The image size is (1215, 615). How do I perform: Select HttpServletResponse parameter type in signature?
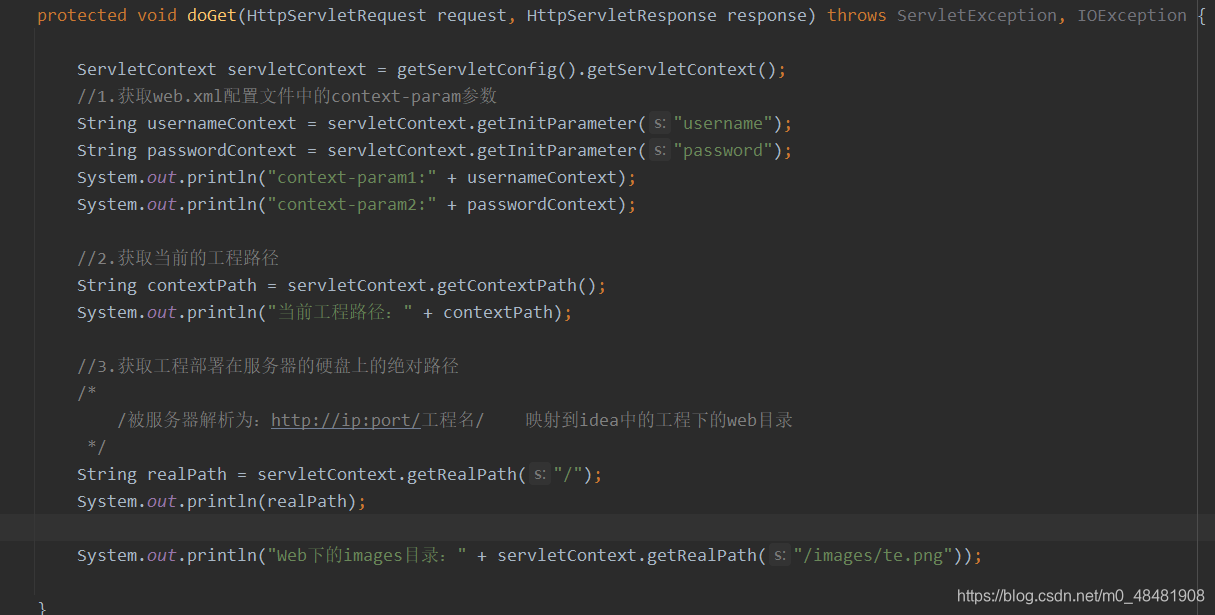tap(622, 15)
